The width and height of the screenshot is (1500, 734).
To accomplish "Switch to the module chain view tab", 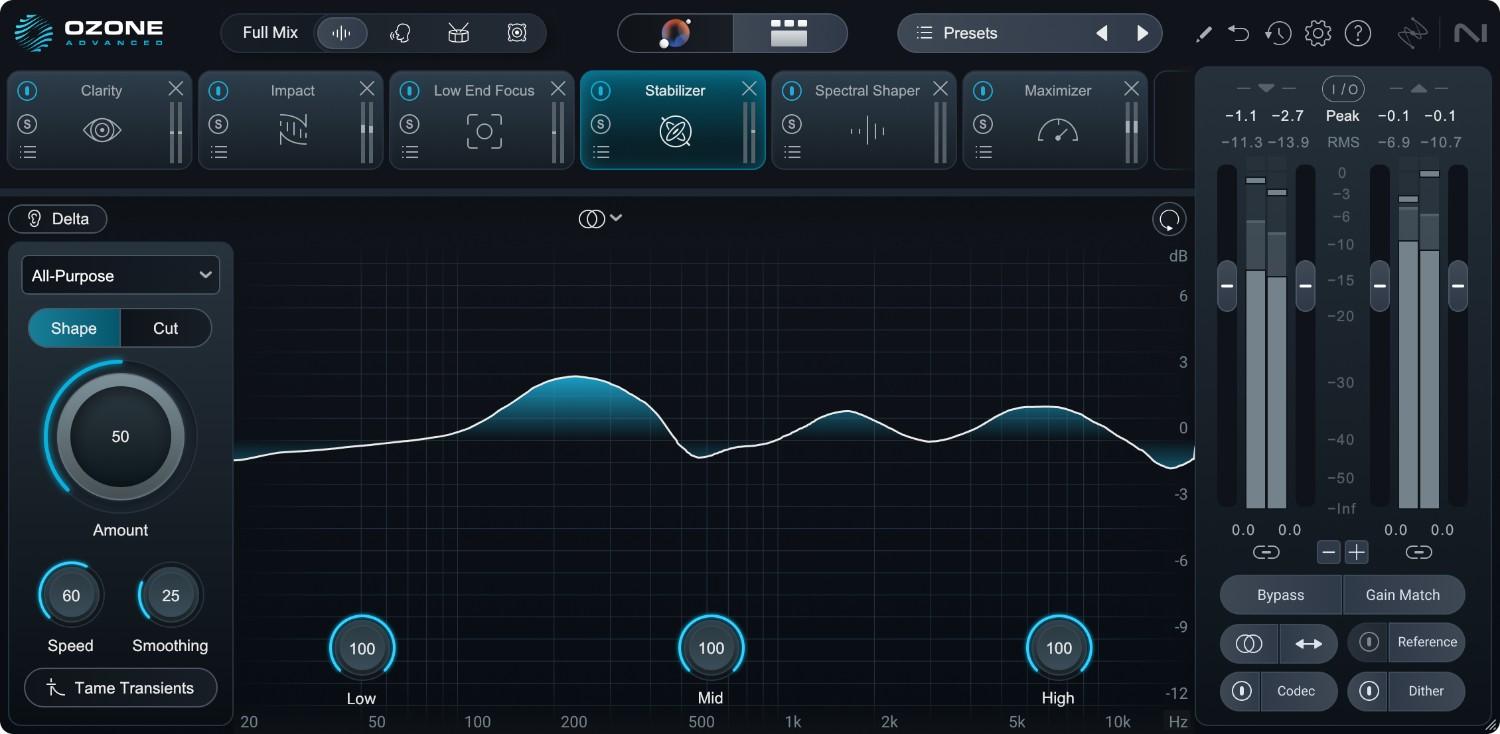I will (x=789, y=33).
